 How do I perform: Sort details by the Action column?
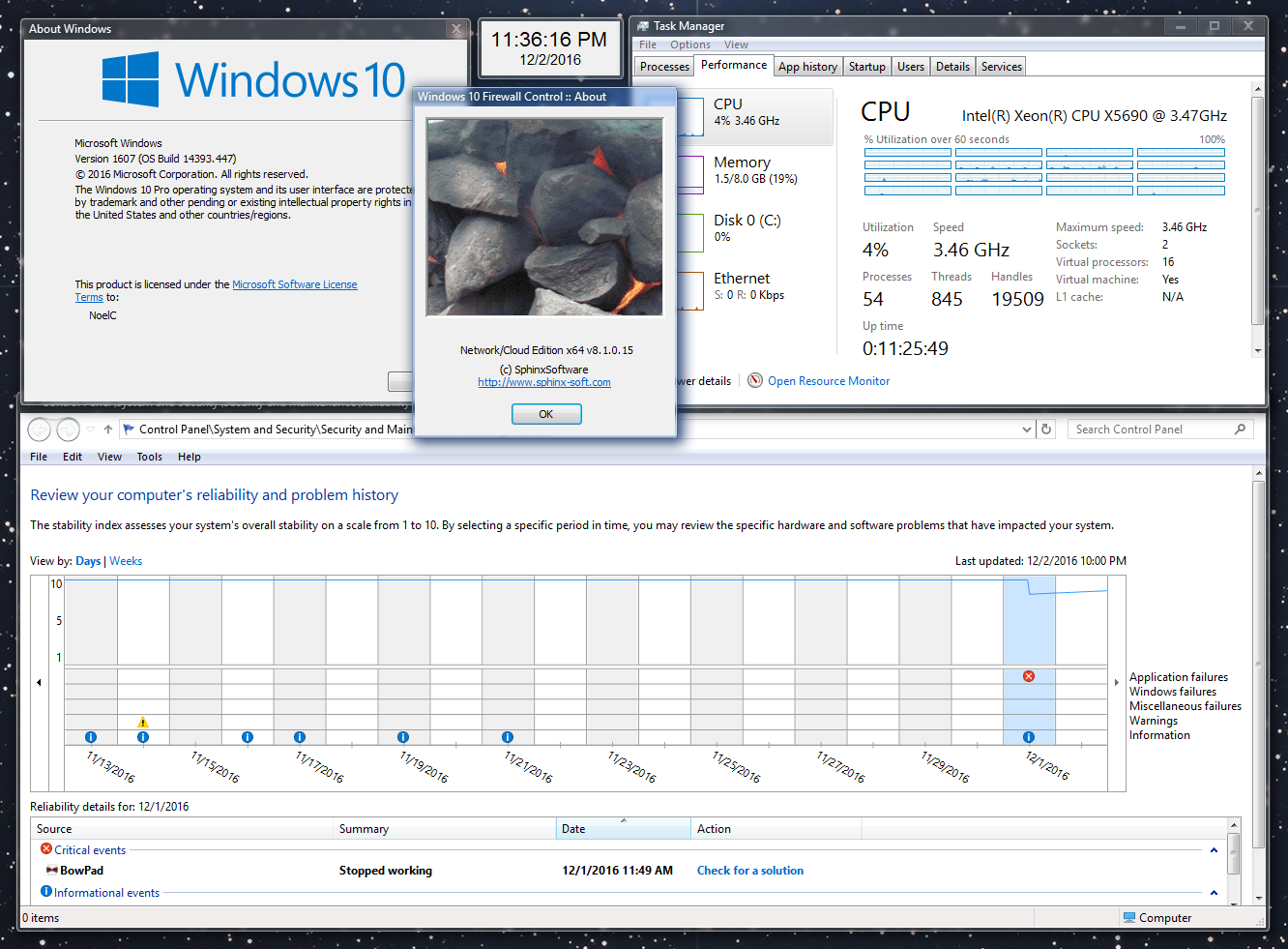coord(776,829)
